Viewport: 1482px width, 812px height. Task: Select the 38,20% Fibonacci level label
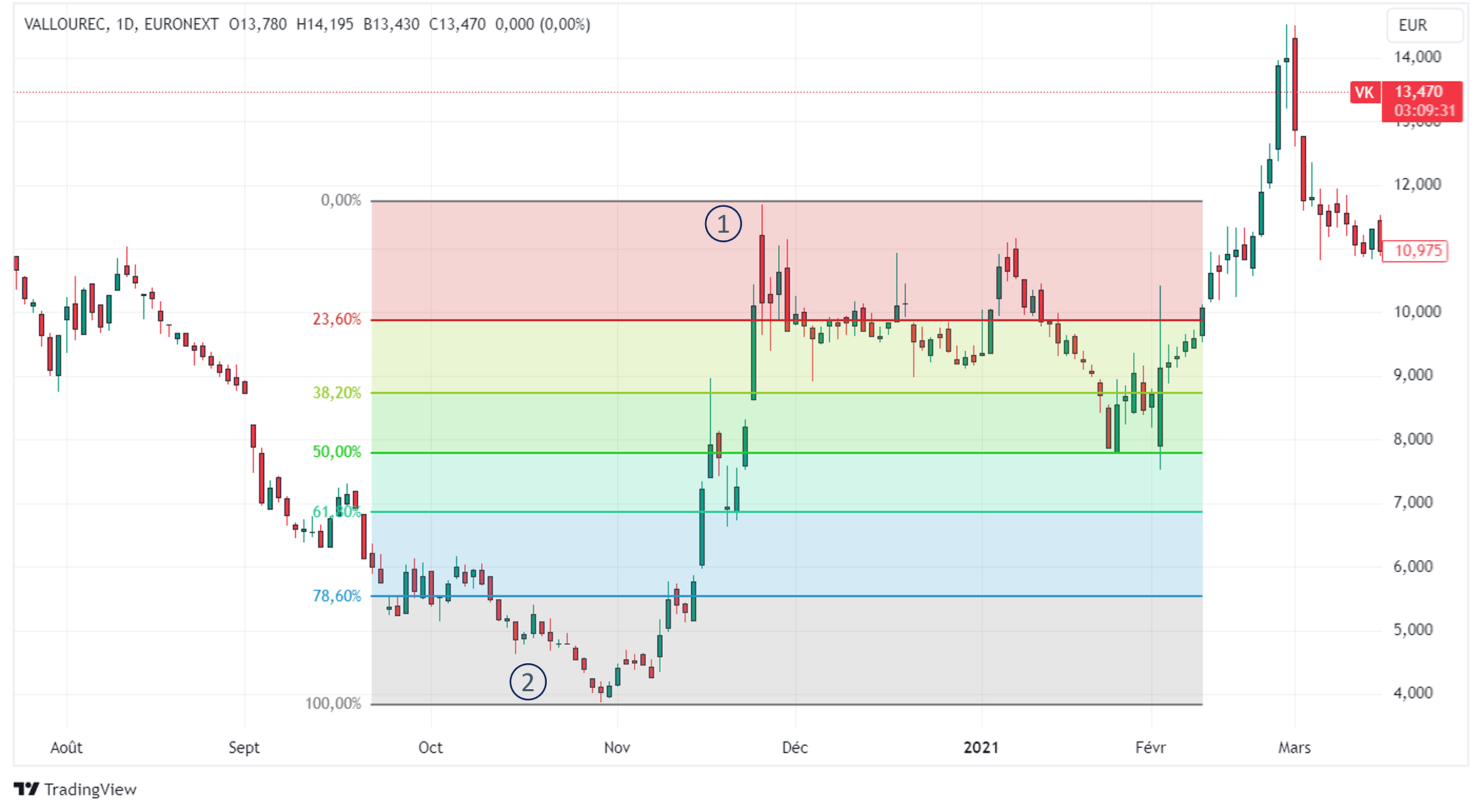coord(337,392)
